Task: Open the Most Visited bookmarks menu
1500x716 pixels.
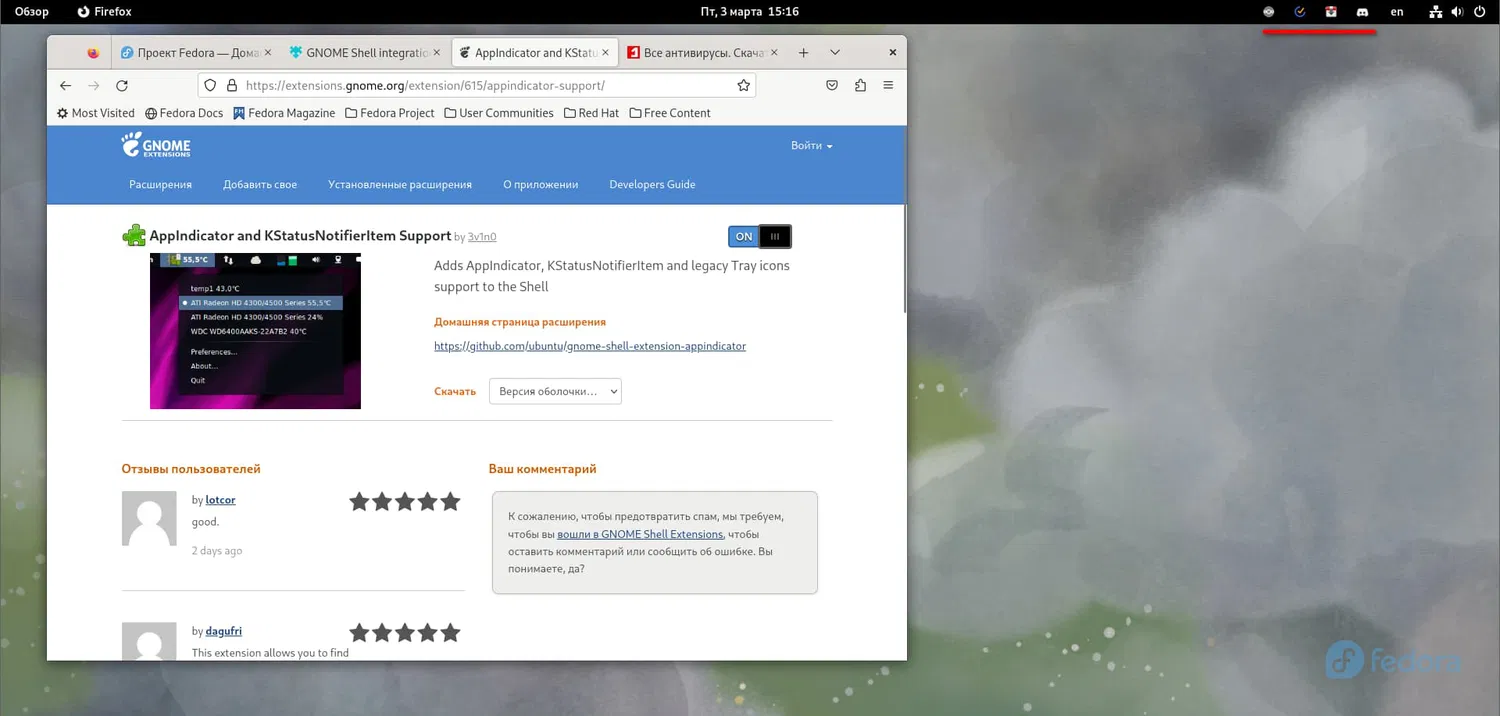Action: click(x=96, y=113)
